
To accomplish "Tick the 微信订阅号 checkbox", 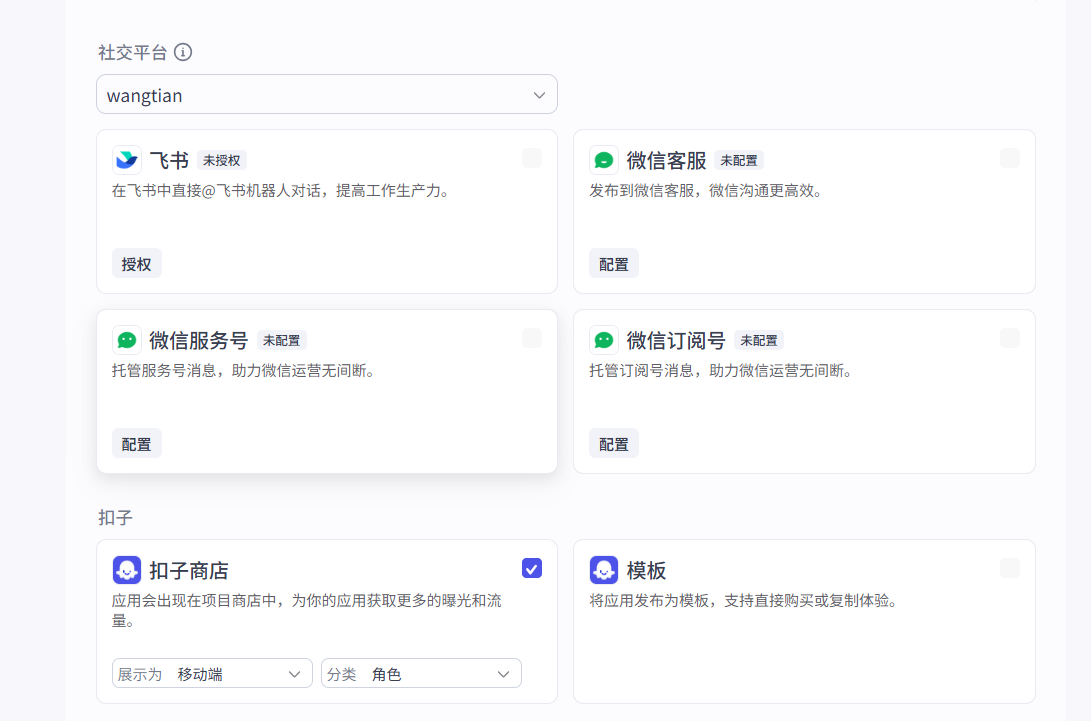I will click(x=1010, y=338).
